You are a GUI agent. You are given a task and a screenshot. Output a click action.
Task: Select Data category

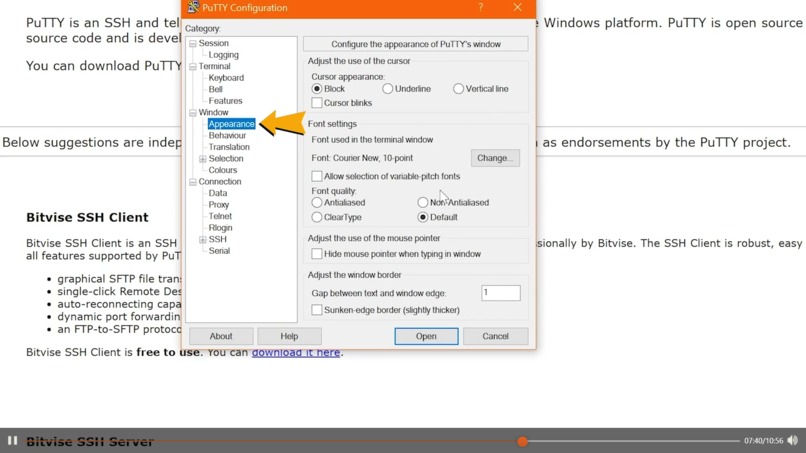click(217, 193)
